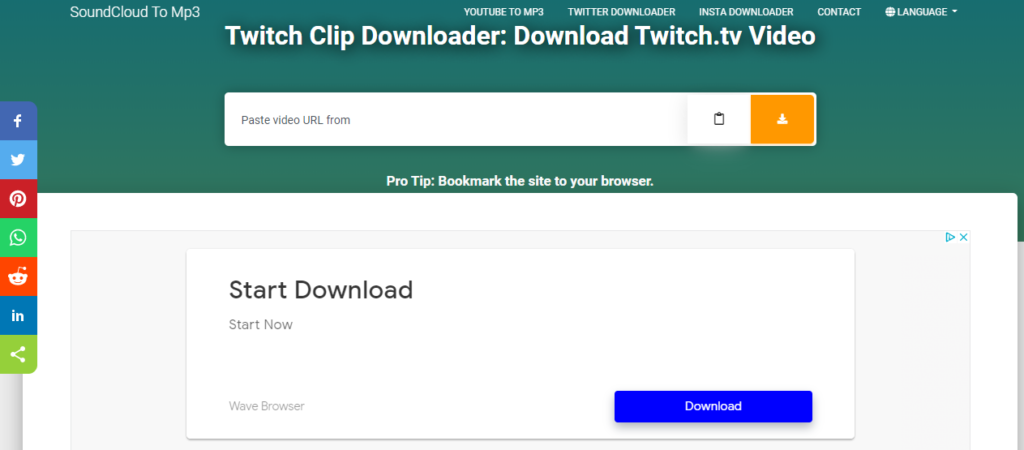Viewport: 1024px width, 450px height.
Task: Click the clipboard paste icon
Action: point(718,120)
